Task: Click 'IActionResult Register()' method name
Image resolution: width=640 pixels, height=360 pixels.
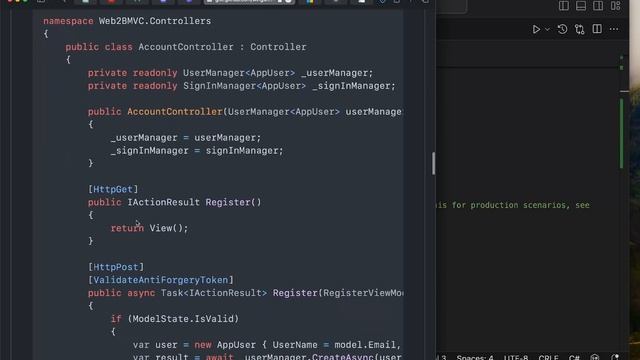Action: click(x=194, y=202)
